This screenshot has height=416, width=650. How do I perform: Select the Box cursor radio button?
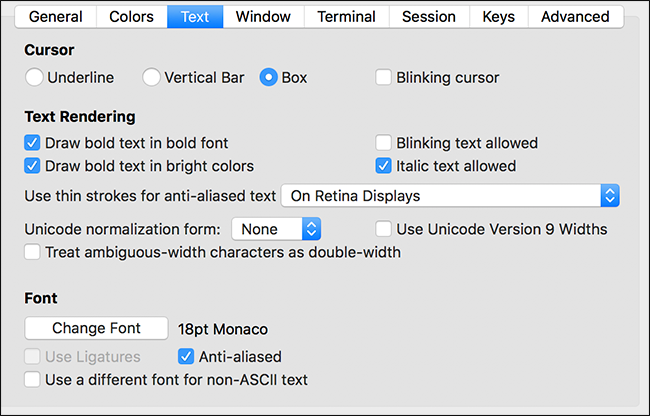click(268, 77)
